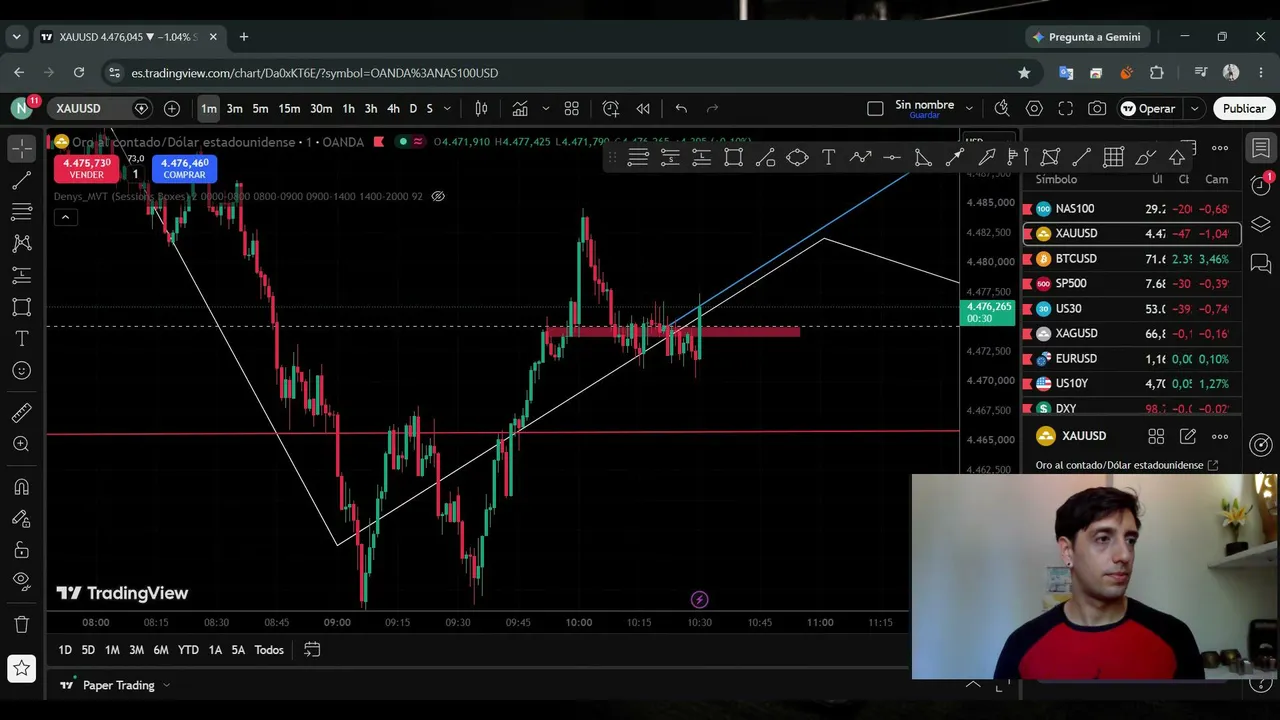
Task: Expand the Sin nombre layout dropdown
Action: click(969, 108)
